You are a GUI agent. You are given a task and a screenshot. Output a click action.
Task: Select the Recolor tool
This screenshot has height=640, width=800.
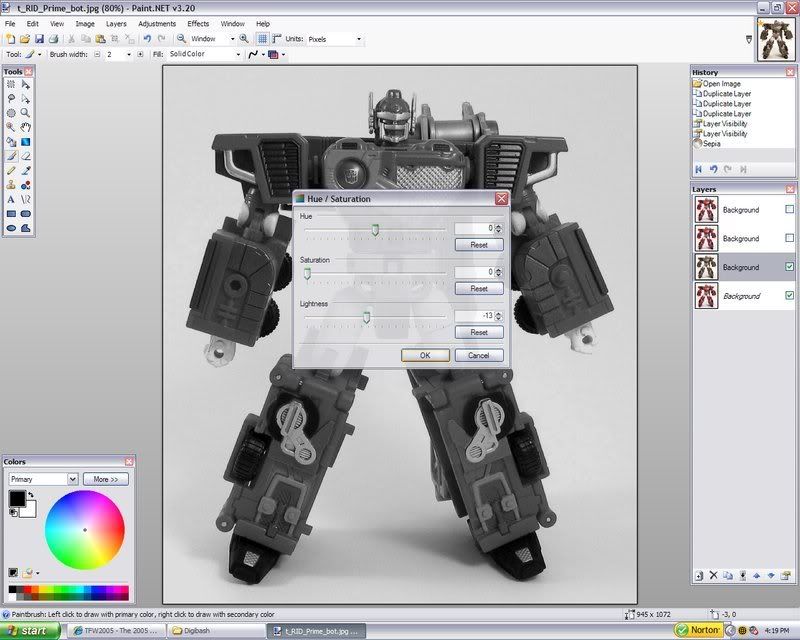pos(26,185)
